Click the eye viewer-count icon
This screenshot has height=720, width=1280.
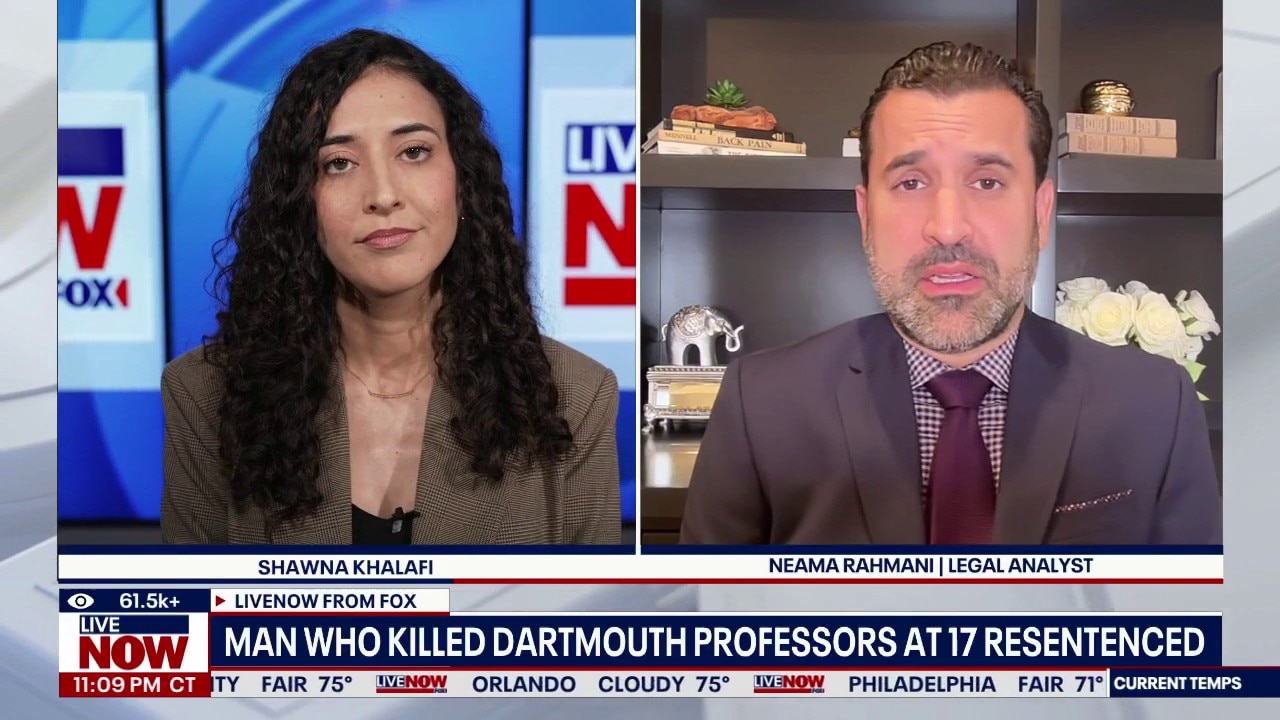click(x=81, y=601)
